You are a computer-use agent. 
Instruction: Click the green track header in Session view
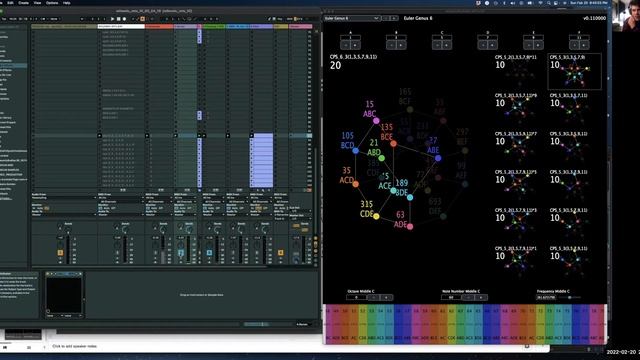[214, 27]
